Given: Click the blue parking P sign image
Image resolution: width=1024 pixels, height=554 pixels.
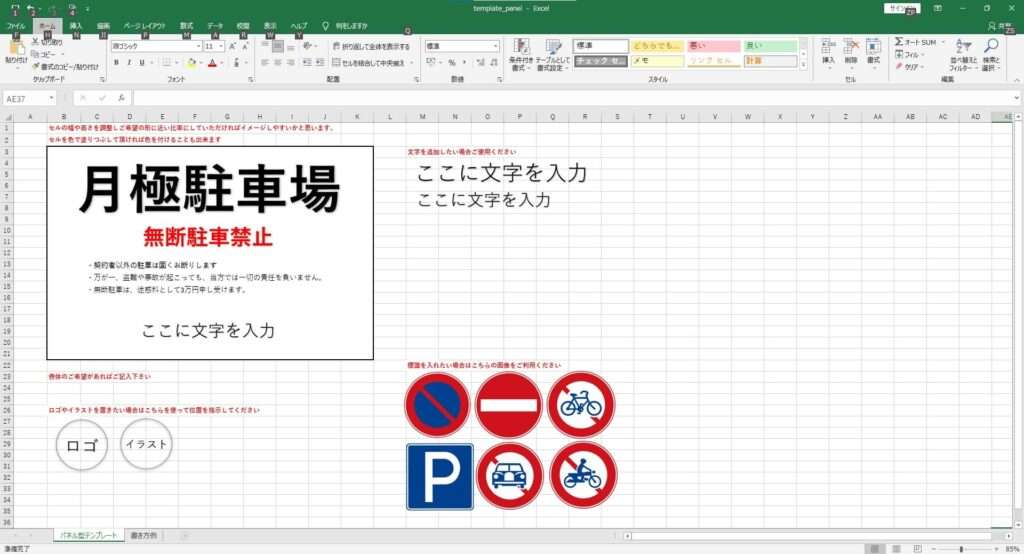Looking at the screenshot, I should coord(439,477).
